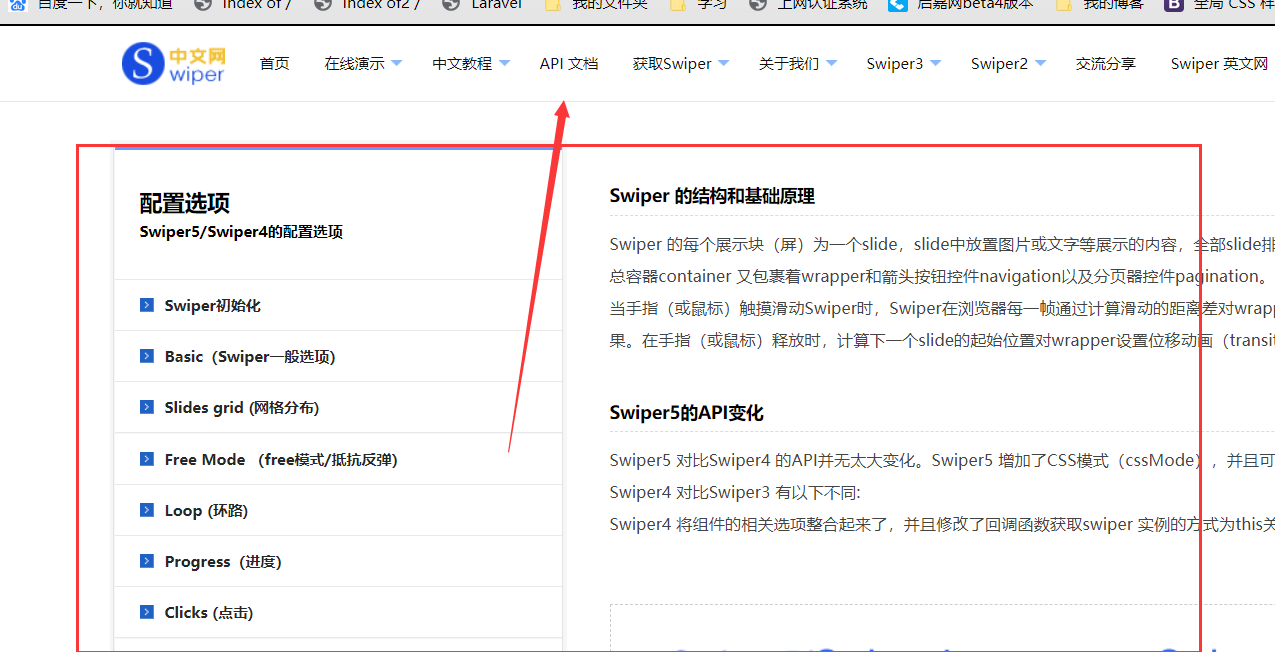Click the Swiper 中文网 logo
Viewport: 1275px width, 652px height.
pos(173,63)
